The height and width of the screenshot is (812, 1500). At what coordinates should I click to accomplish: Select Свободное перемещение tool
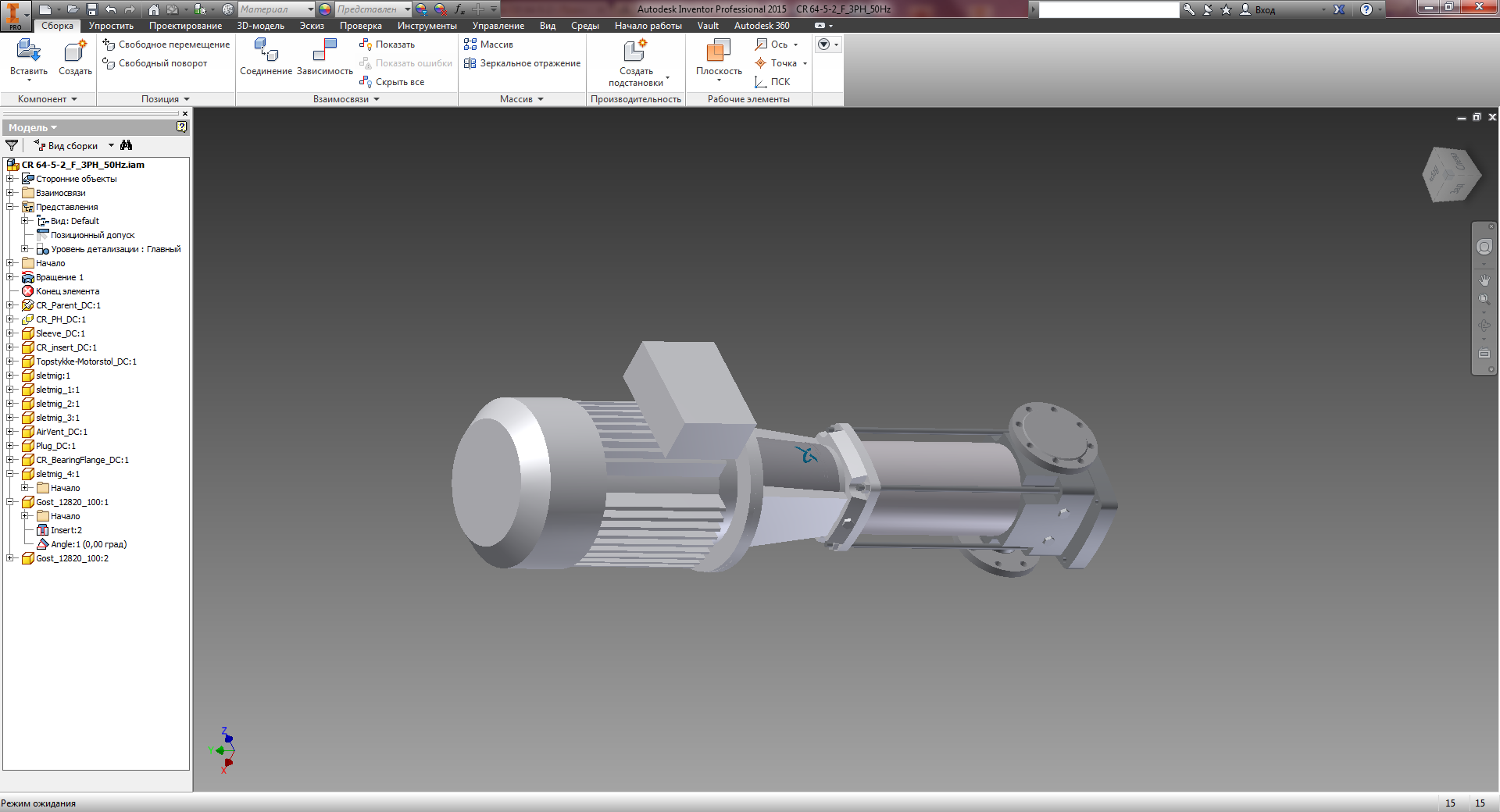[x=166, y=45]
